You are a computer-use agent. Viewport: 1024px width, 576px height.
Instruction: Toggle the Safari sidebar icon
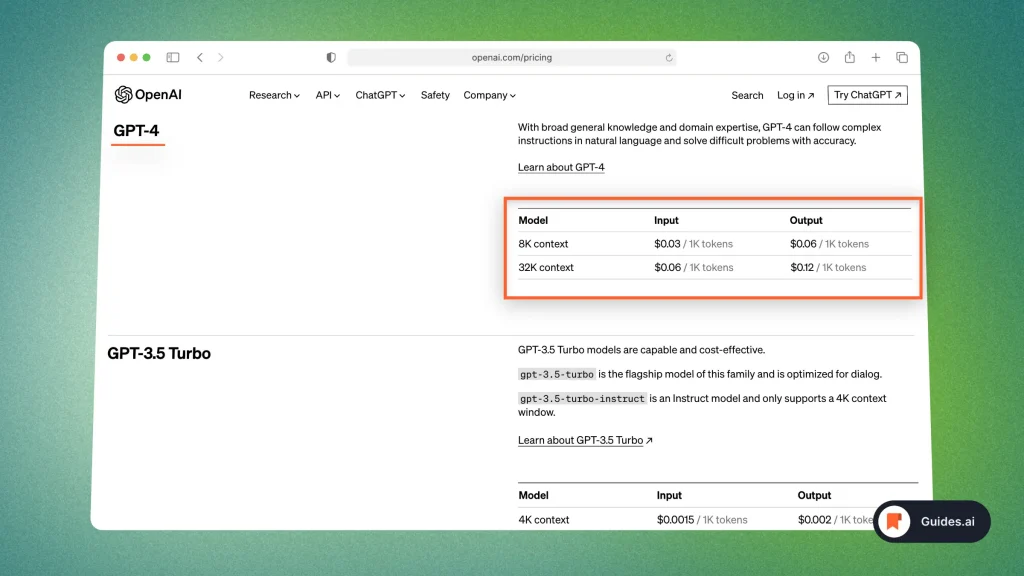click(x=172, y=57)
